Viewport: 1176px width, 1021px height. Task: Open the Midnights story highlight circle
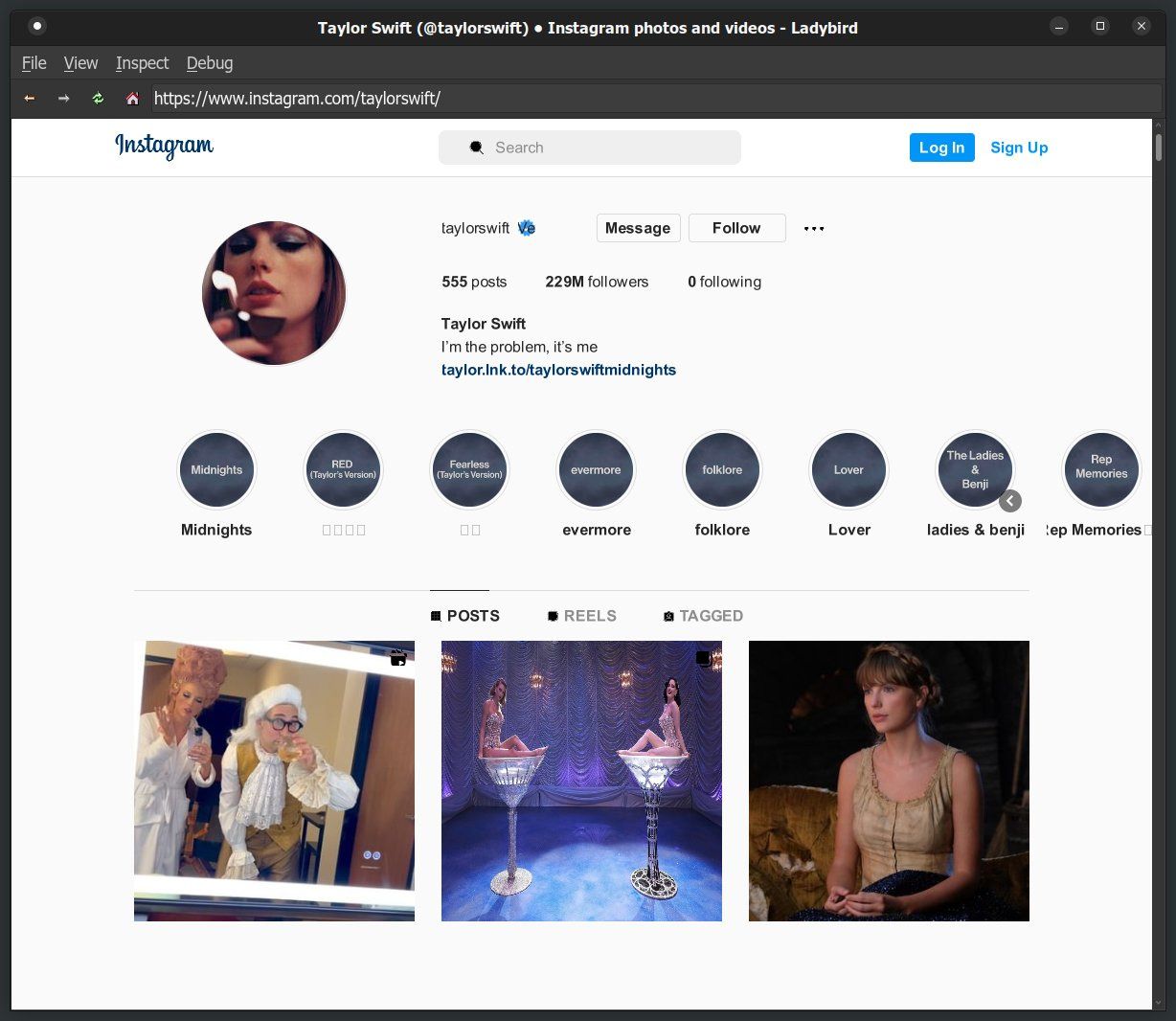[x=216, y=470]
